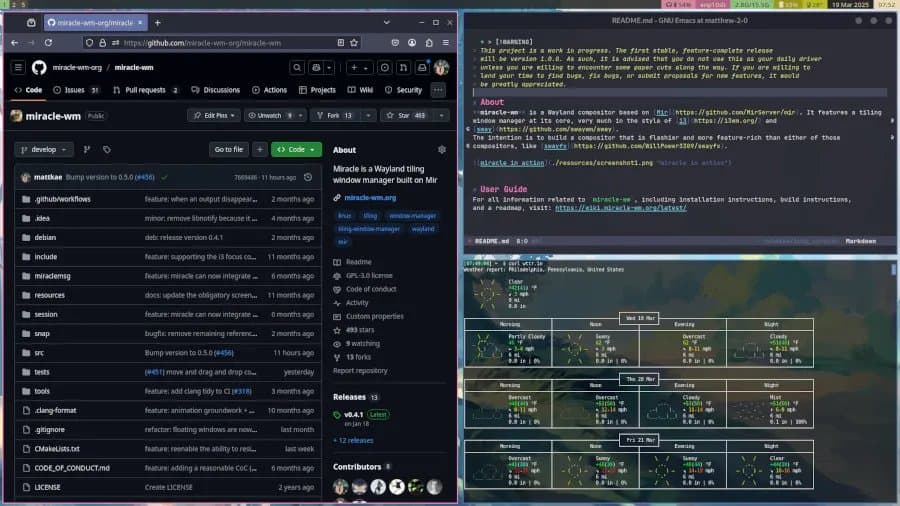The image size is (900, 506).
Task: Bookmark this page with star icon
Action: (x=354, y=42)
